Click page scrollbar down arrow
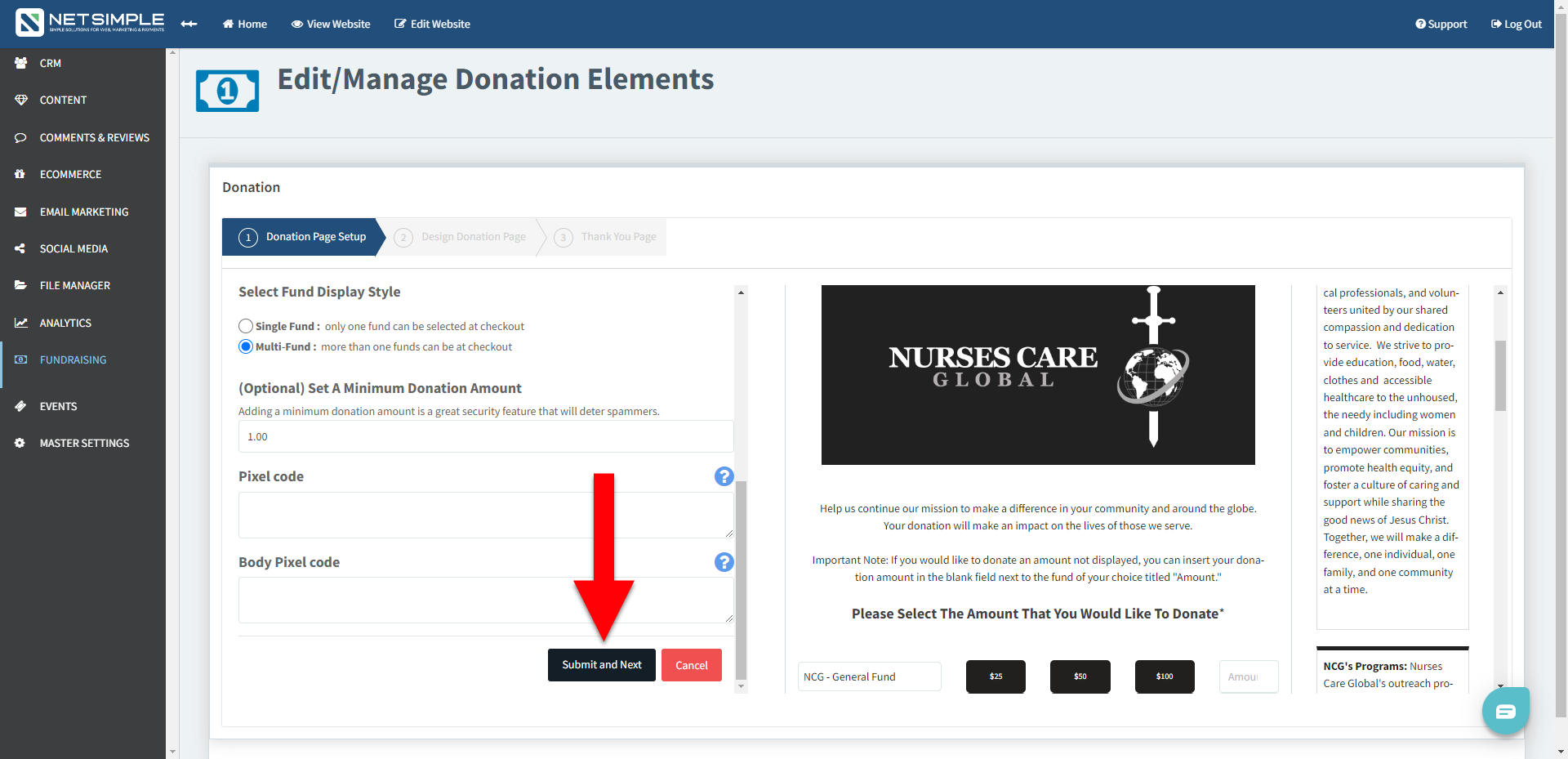Image resolution: width=1568 pixels, height=759 pixels. pos(1561,752)
